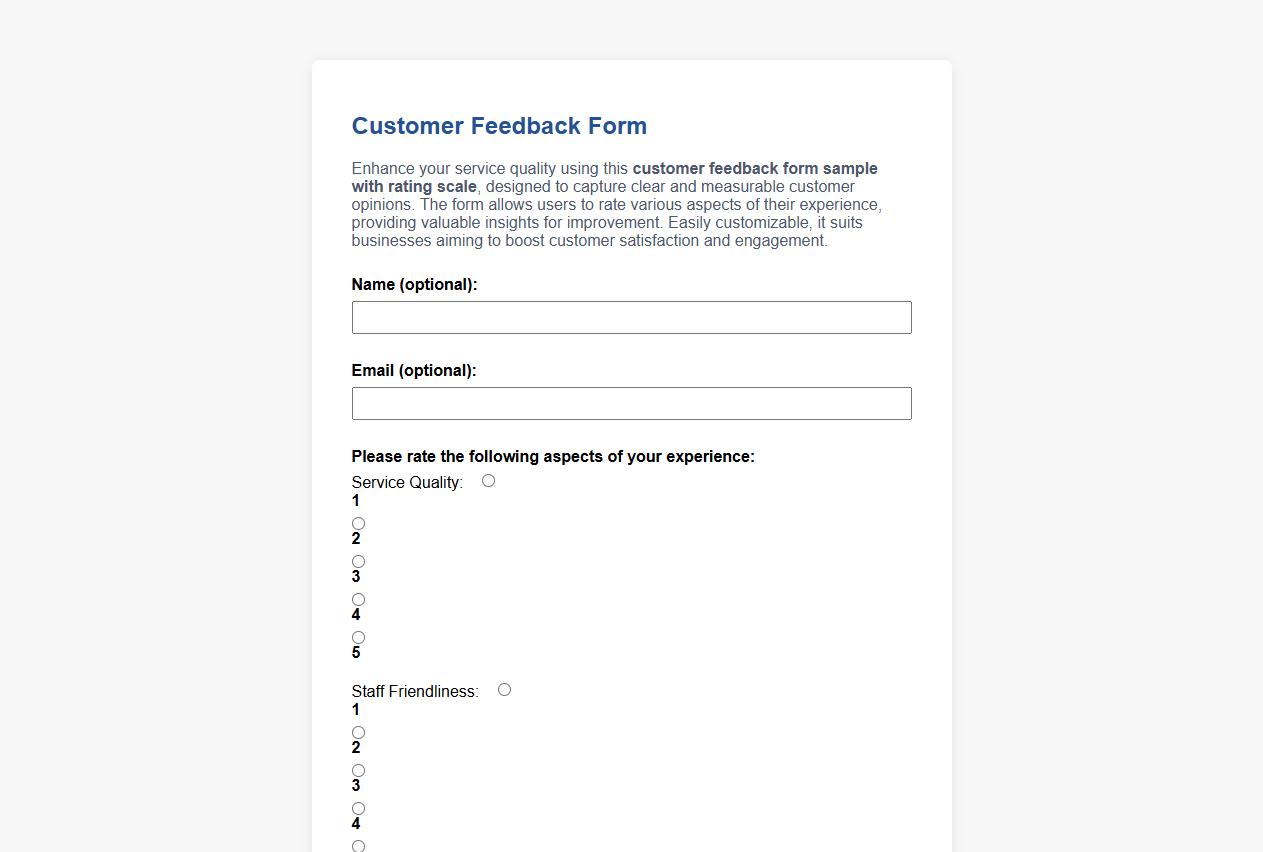Click inside the Name input field
Screen dimensions: 1263x852
click(631, 317)
